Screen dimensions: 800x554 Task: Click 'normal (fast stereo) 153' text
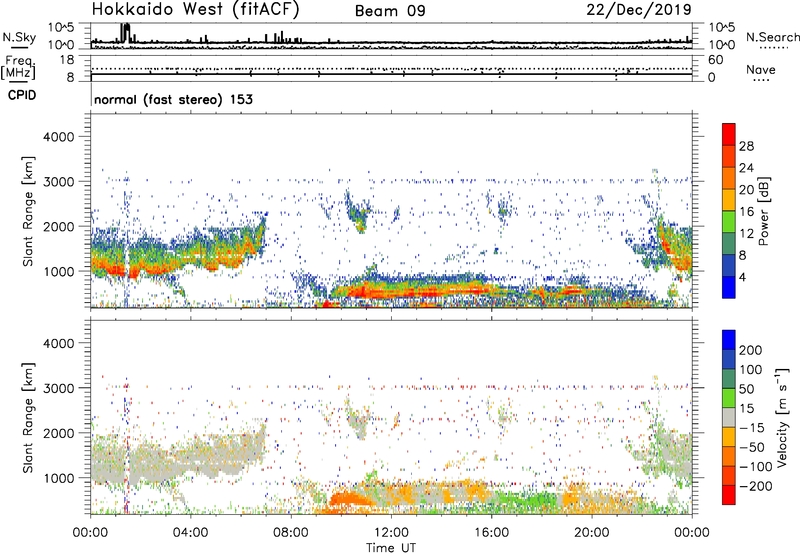click(173, 99)
